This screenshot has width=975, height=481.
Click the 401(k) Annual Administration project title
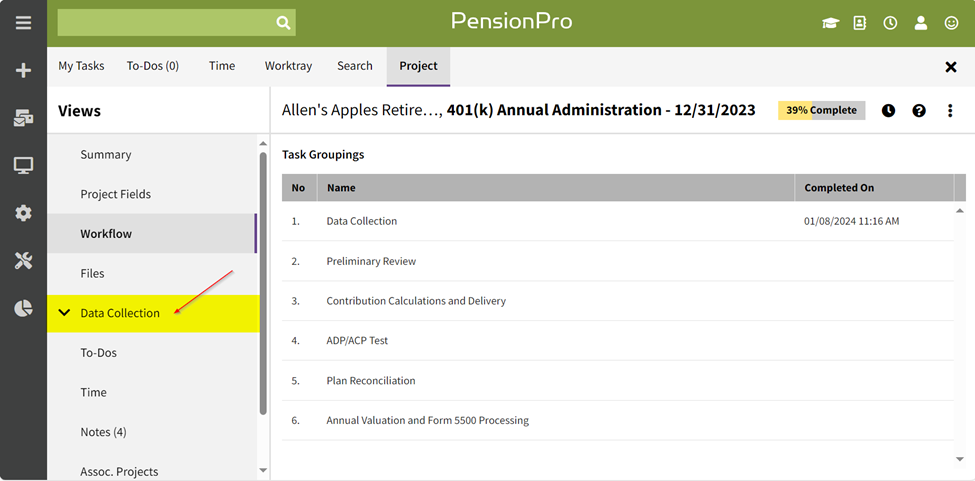coord(601,111)
